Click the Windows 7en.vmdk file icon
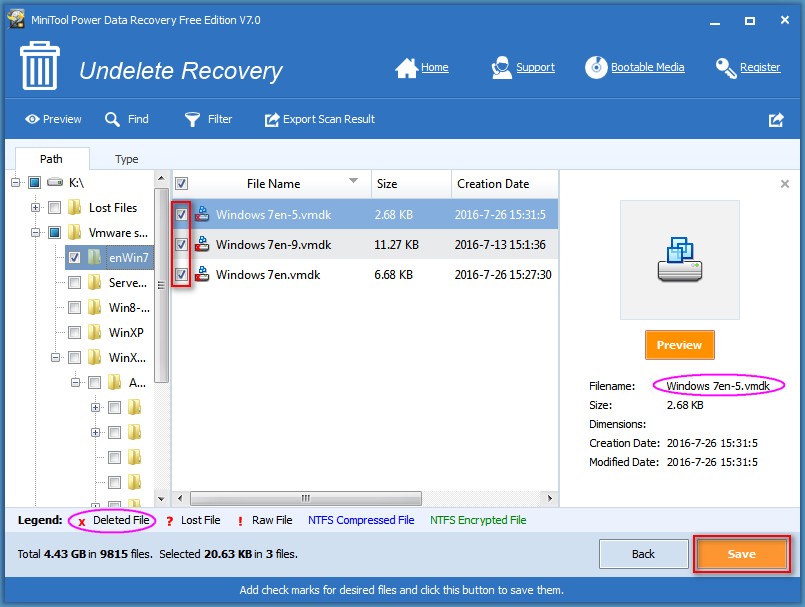 [x=202, y=274]
